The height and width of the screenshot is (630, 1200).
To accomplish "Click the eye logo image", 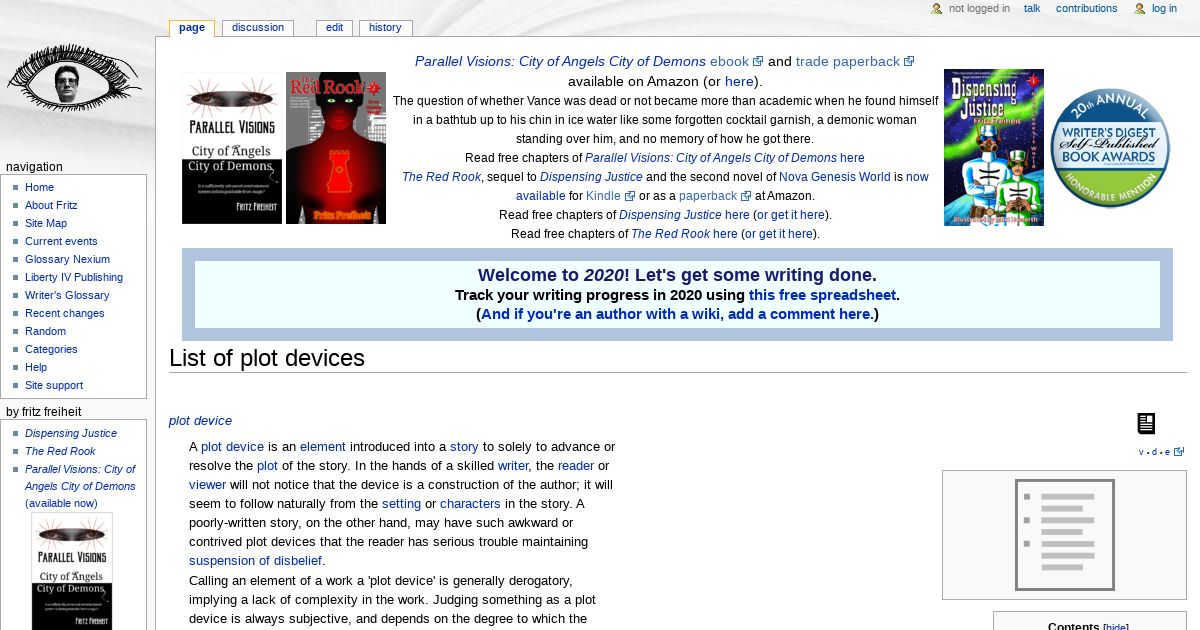I will click(74, 77).
